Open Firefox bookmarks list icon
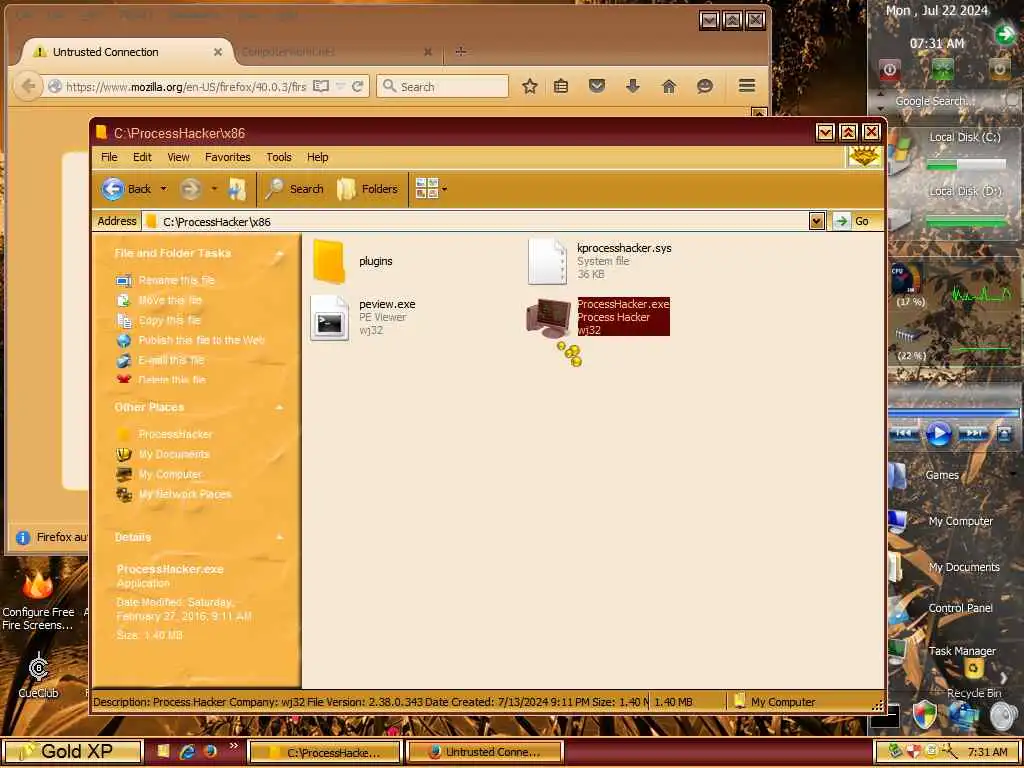The image size is (1024, 768). [561, 86]
